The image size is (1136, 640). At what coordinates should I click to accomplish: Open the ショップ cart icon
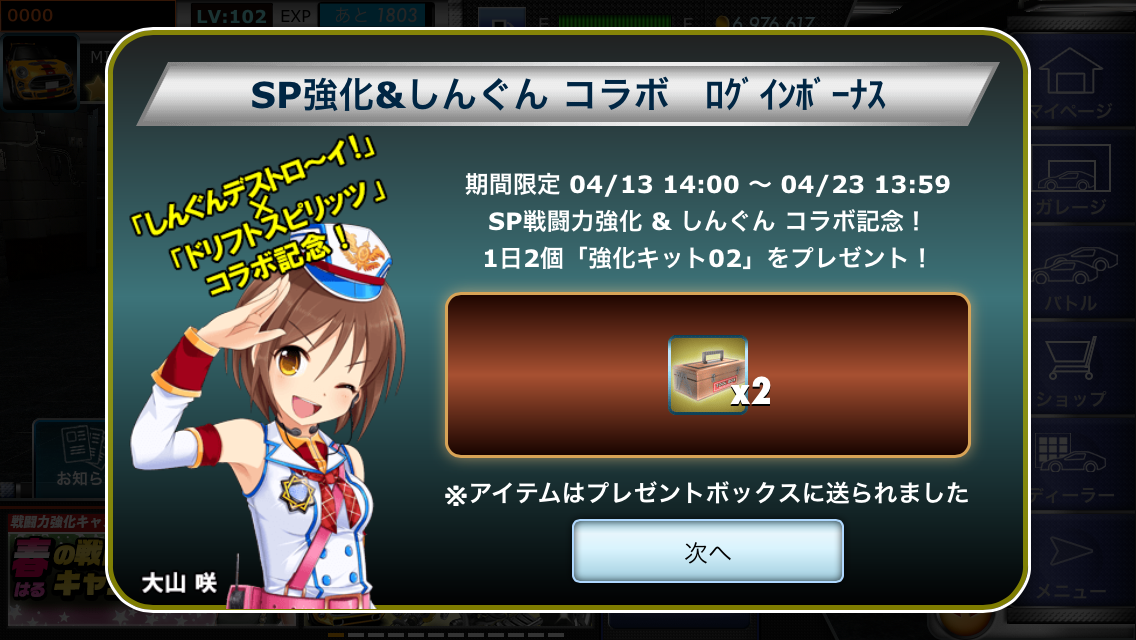(1072, 372)
